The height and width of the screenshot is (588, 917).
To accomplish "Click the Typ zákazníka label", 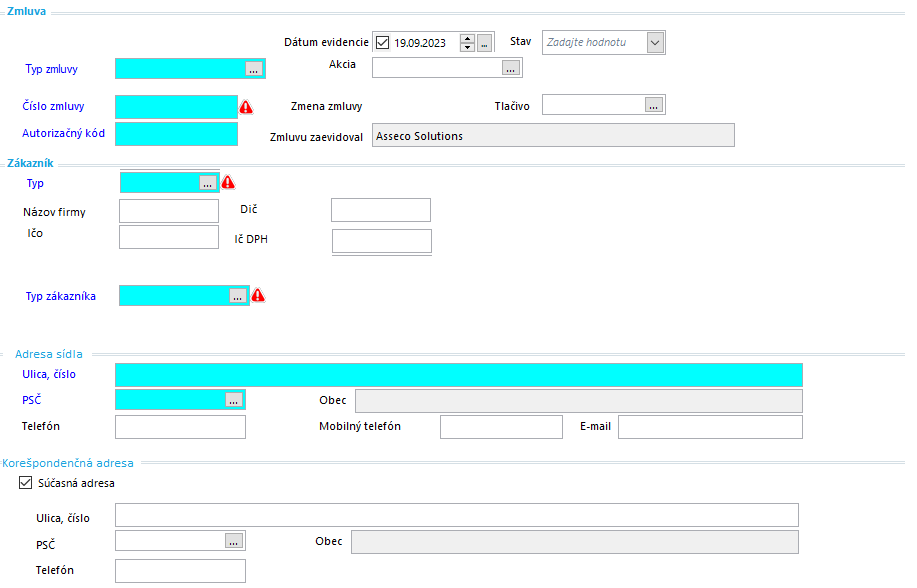I will pos(61,296).
